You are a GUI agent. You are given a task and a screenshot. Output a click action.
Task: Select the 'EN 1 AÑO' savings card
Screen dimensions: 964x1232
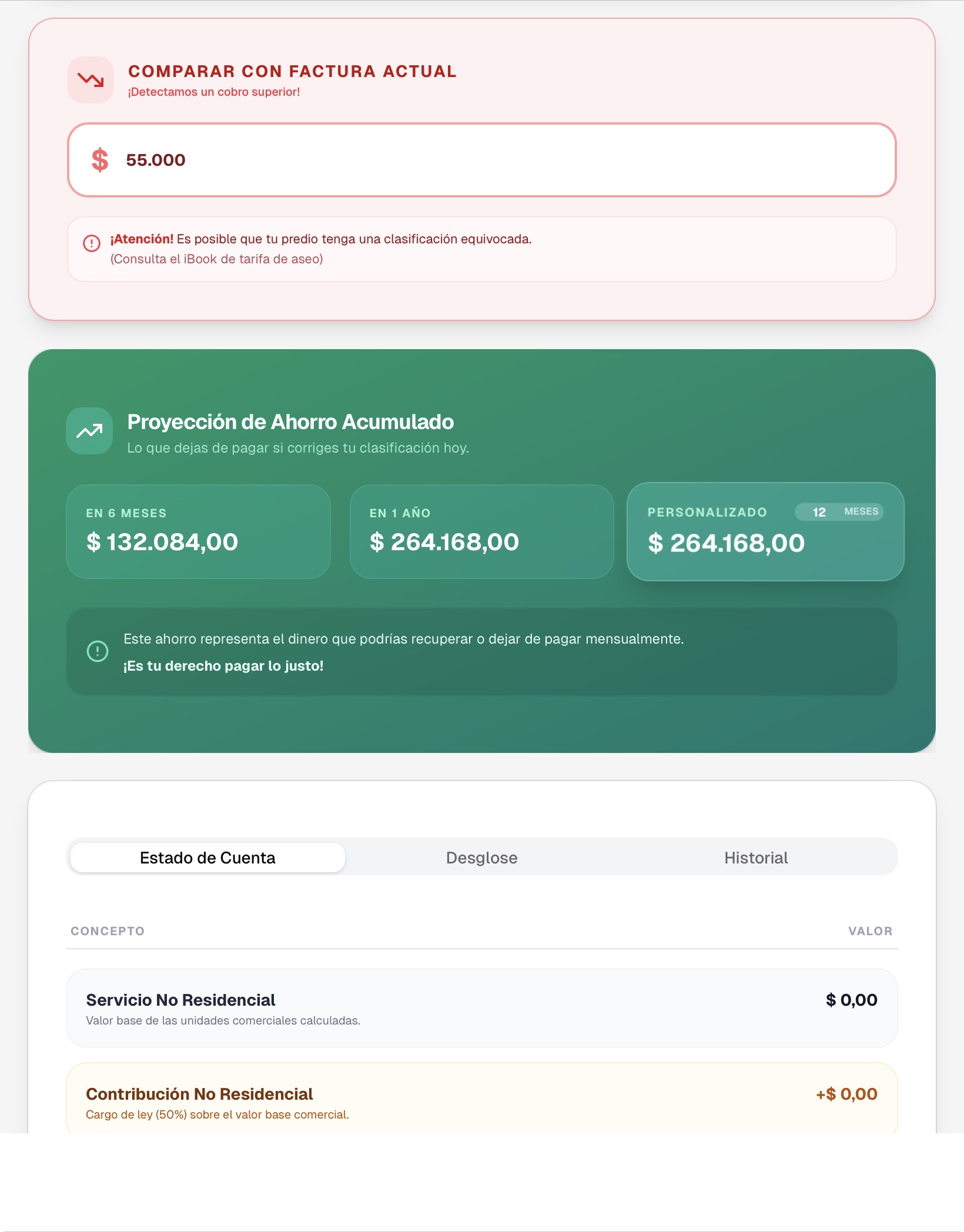click(x=481, y=531)
